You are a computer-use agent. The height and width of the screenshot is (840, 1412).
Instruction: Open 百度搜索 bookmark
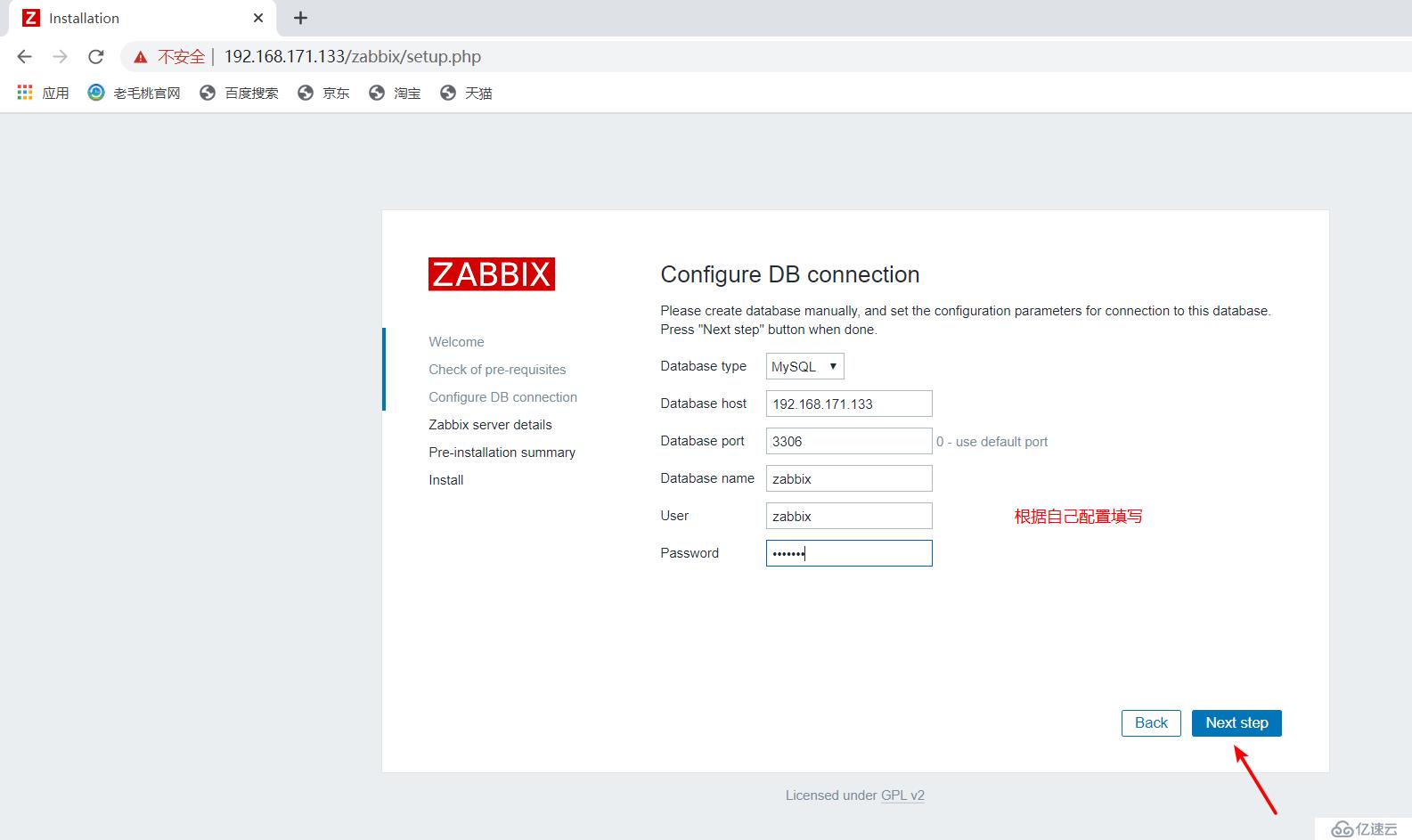239,93
